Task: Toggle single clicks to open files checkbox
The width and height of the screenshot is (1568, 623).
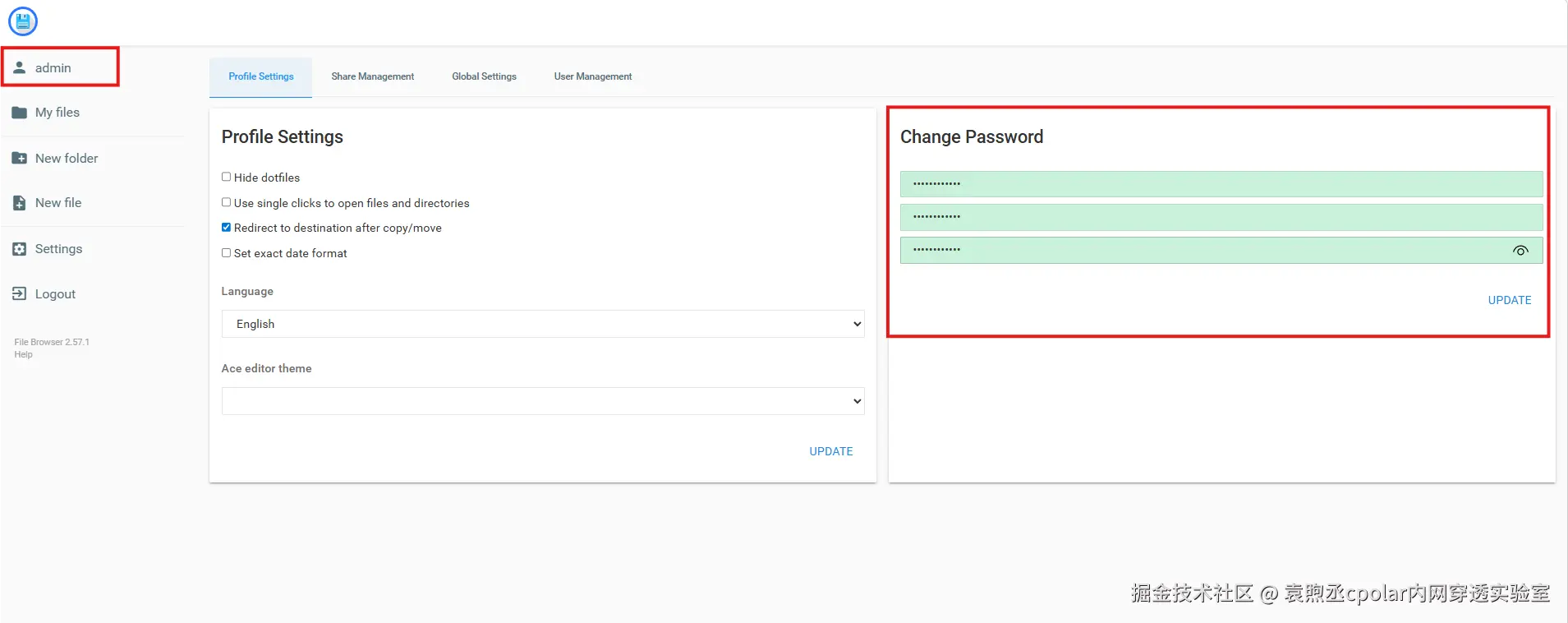Action: tap(227, 202)
